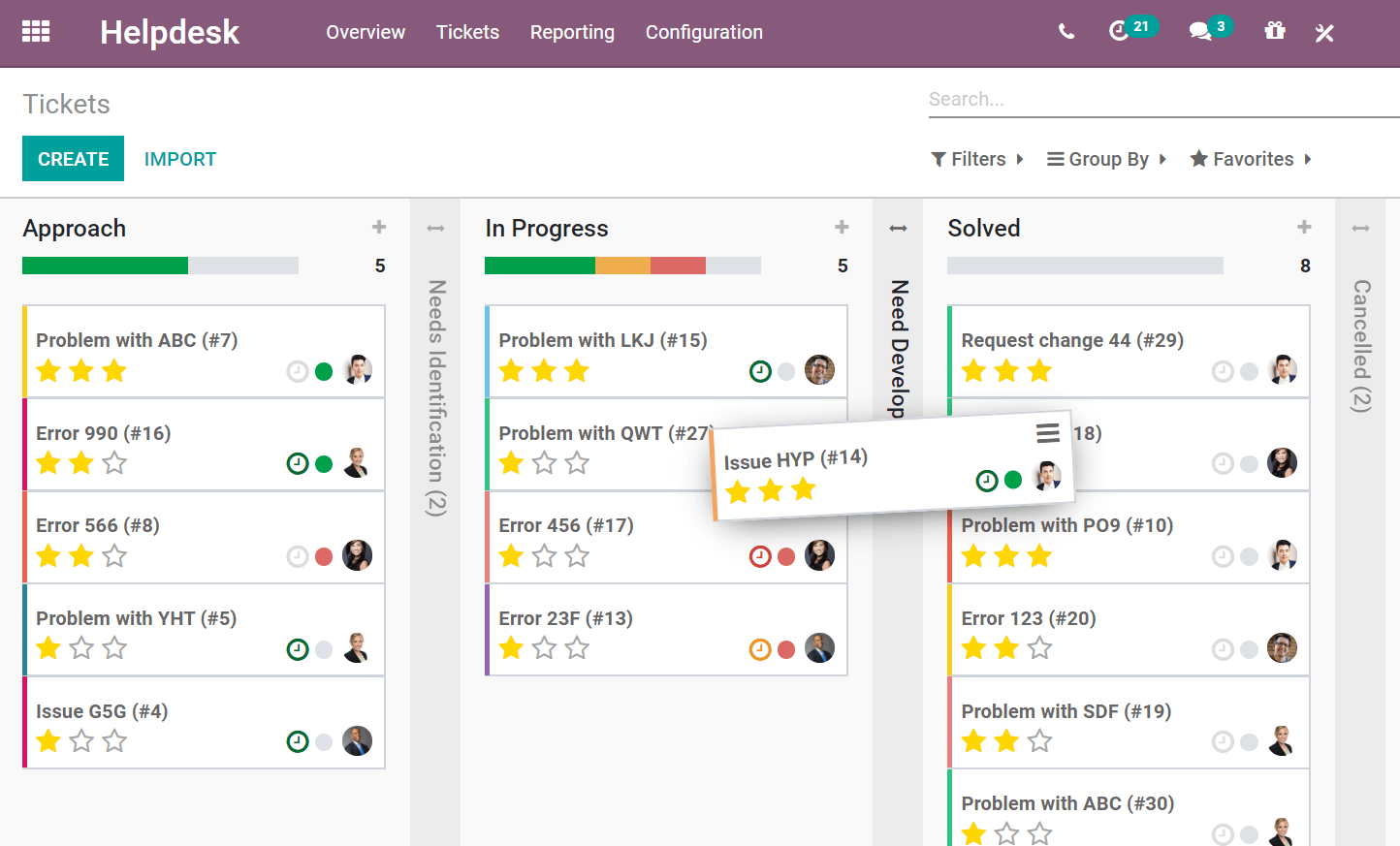Image resolution: width=1400 pixels, height=846 pixels.
Task: Open the tools wrench icon
Action: [x=1324, y=32]
